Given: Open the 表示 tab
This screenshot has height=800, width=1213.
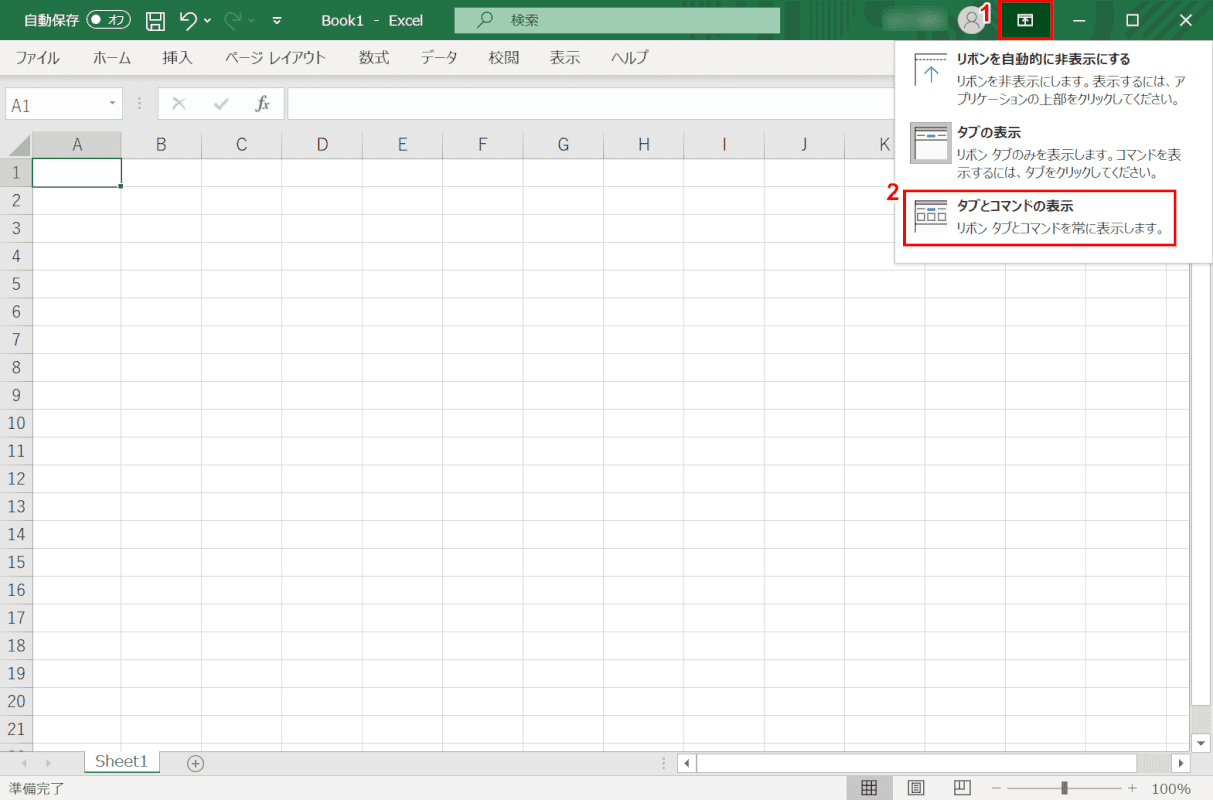Looking at the screenshot, I should pyautogui.click(x=565, y=58).
